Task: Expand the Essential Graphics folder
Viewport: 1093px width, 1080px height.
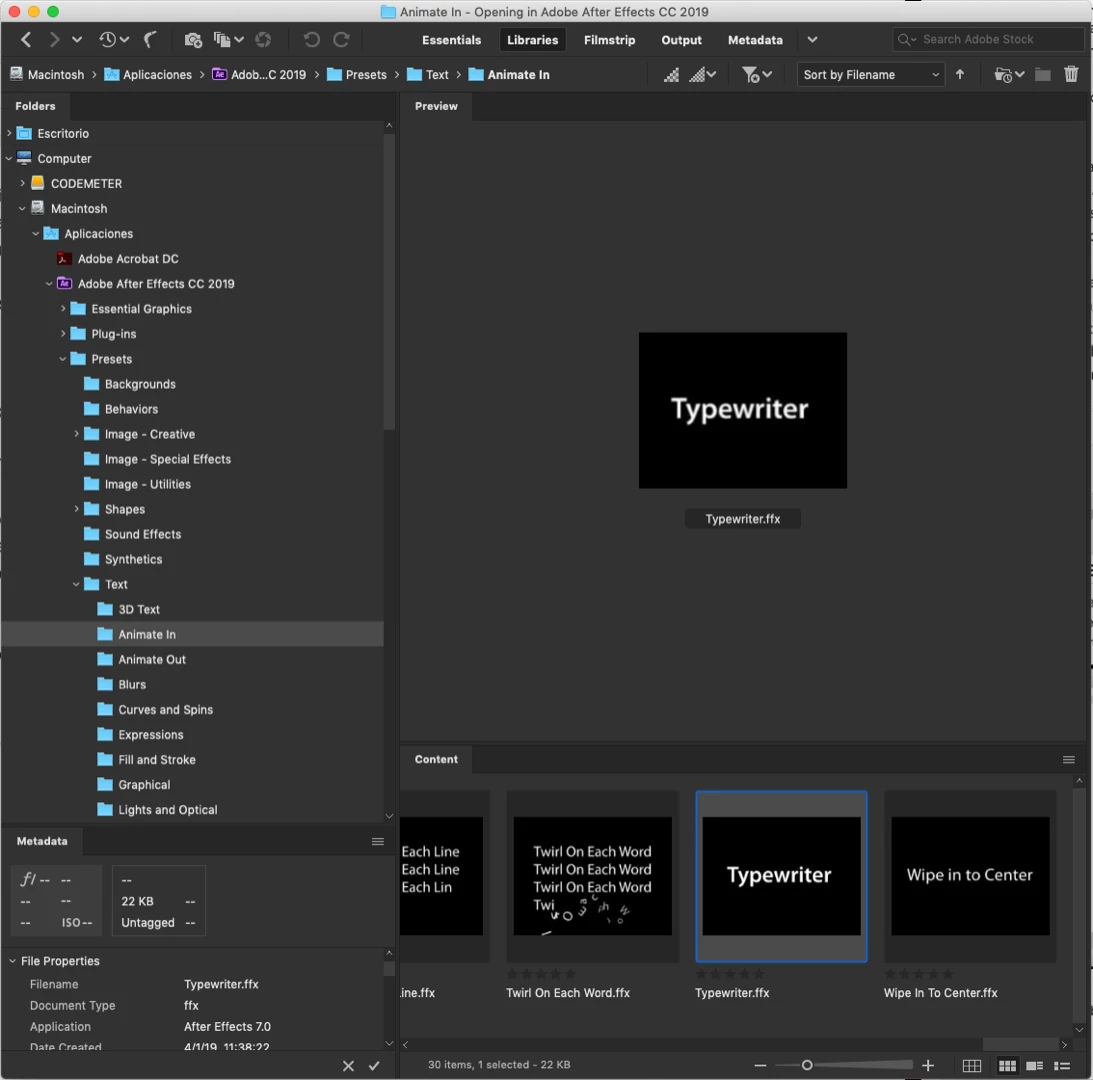Action: [63, 309]
